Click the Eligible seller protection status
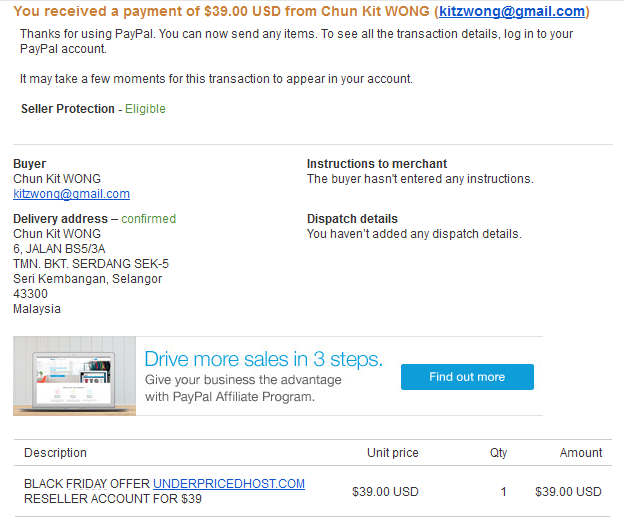Image resolution: width=624 pixels, height=519 pixels. [145, 109]
